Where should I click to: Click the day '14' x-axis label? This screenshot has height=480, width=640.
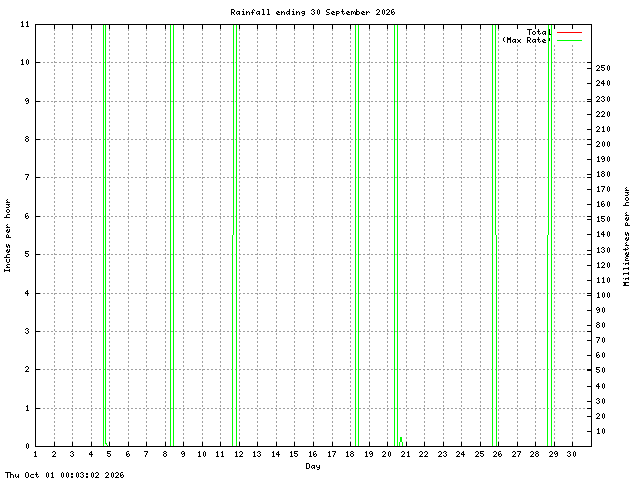click(276, 454)
